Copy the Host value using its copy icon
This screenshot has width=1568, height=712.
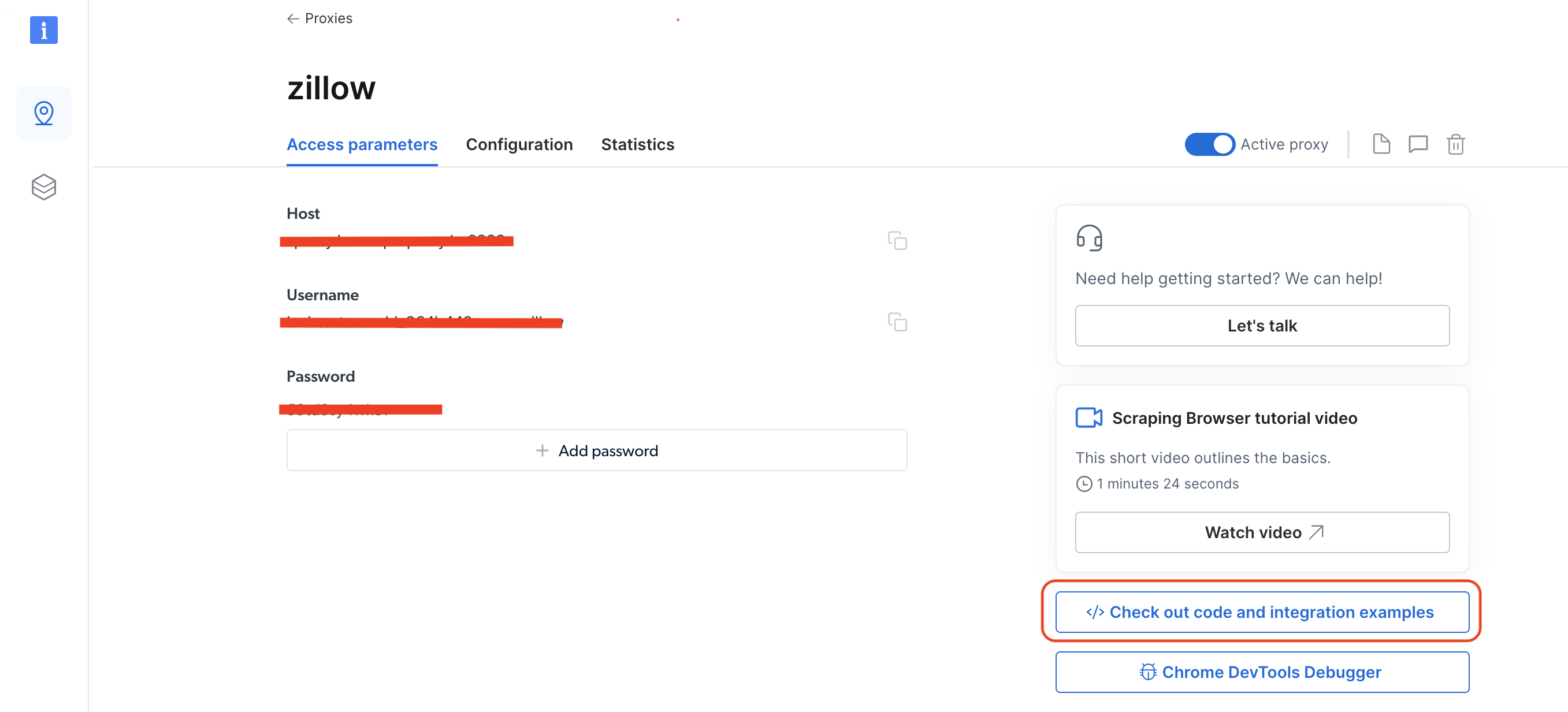click(898, 241)
